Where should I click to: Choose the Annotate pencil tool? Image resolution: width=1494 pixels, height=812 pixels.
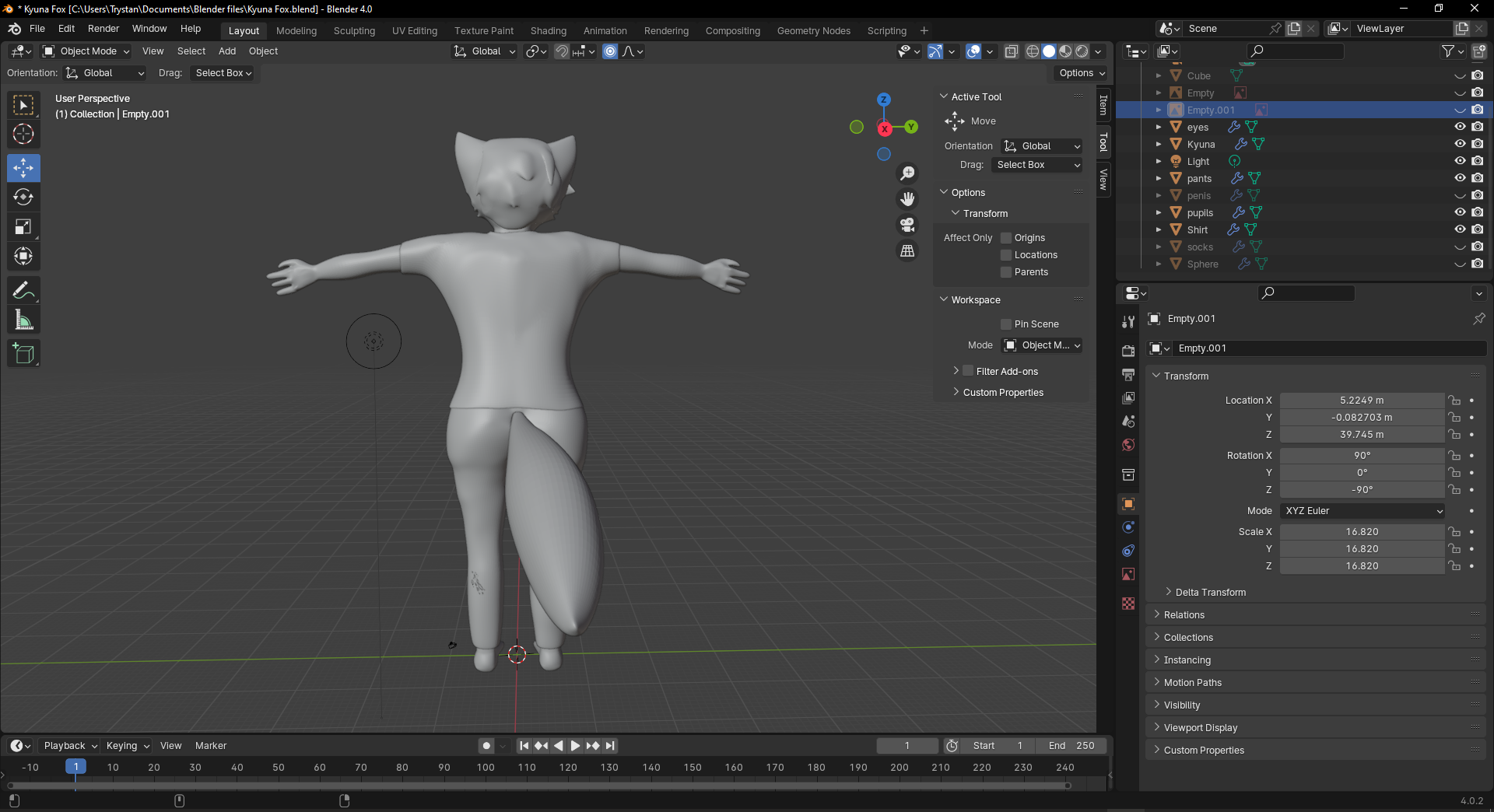tap(23, 291)
